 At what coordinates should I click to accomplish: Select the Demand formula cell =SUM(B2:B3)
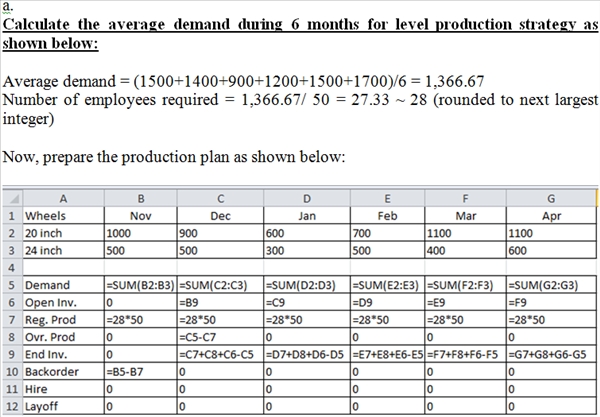coord(140,285)
